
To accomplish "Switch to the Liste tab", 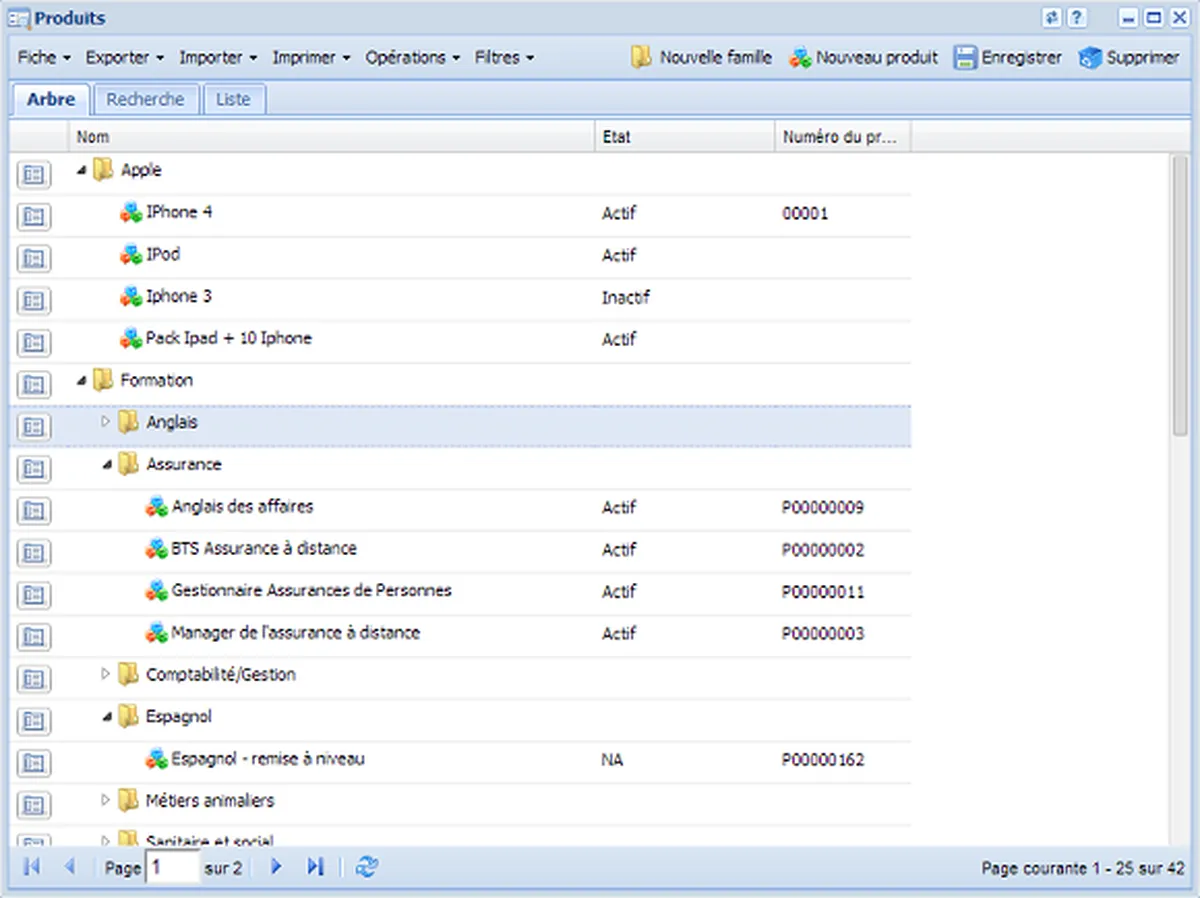I will [x=233, y=100].
